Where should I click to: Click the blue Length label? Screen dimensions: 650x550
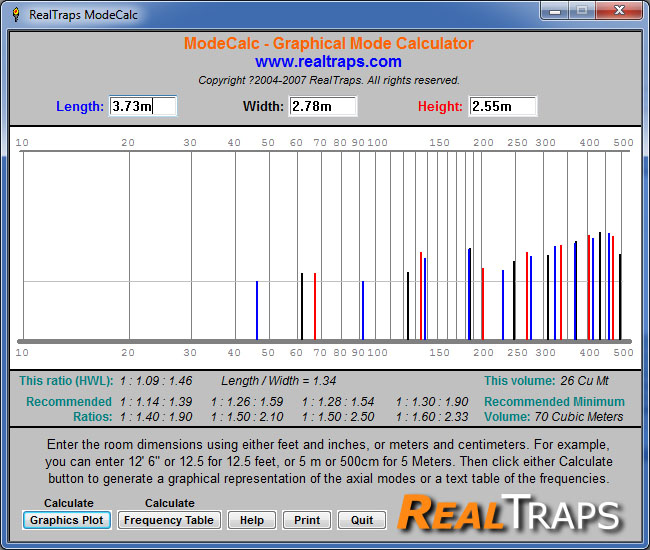(80, 106)
